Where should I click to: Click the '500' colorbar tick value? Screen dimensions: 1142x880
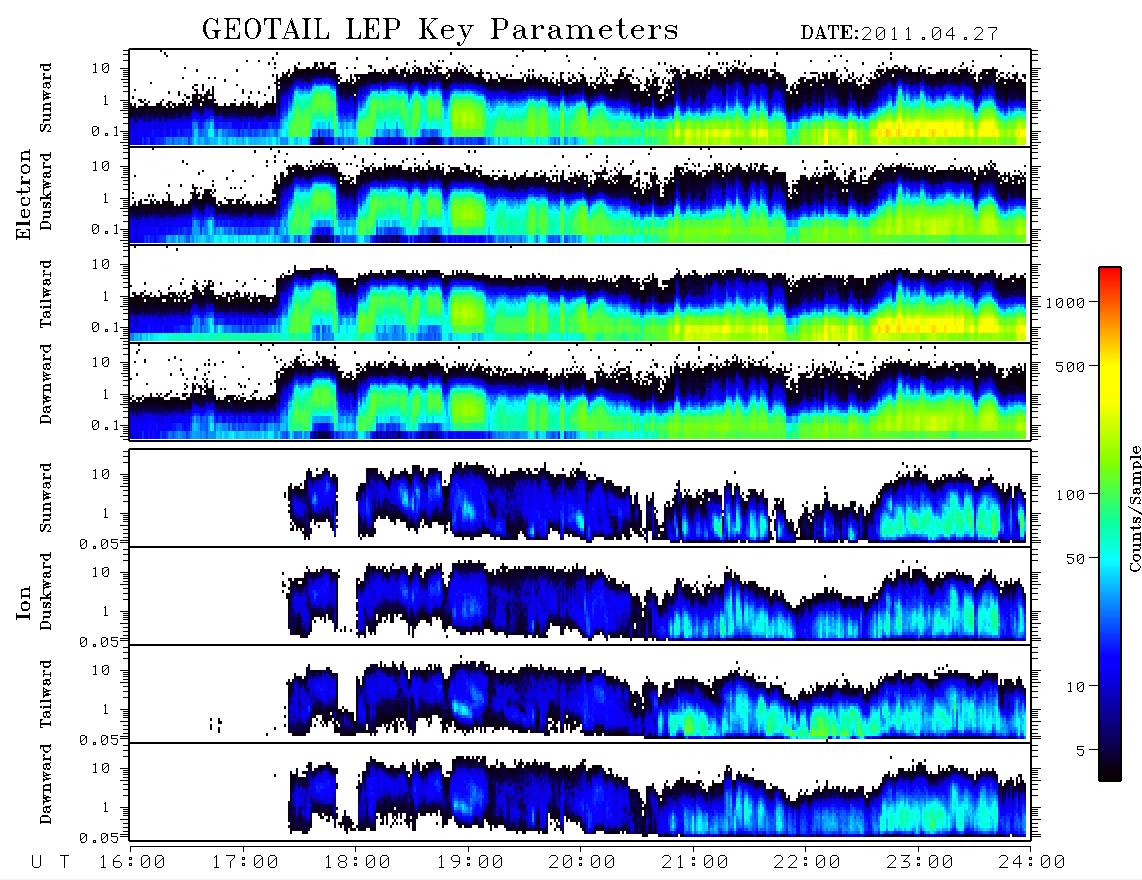tap(1070, 366)
